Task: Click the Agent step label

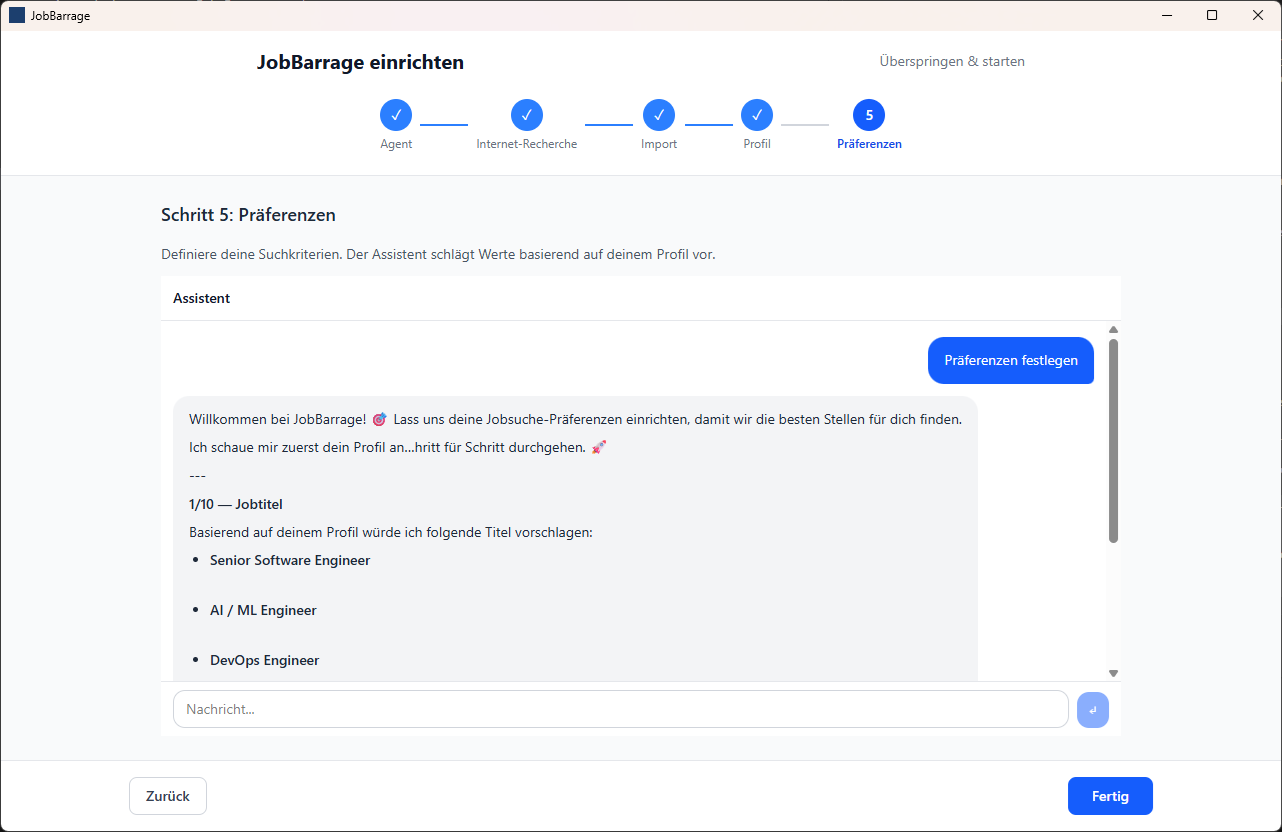Action: pos(396,144)
